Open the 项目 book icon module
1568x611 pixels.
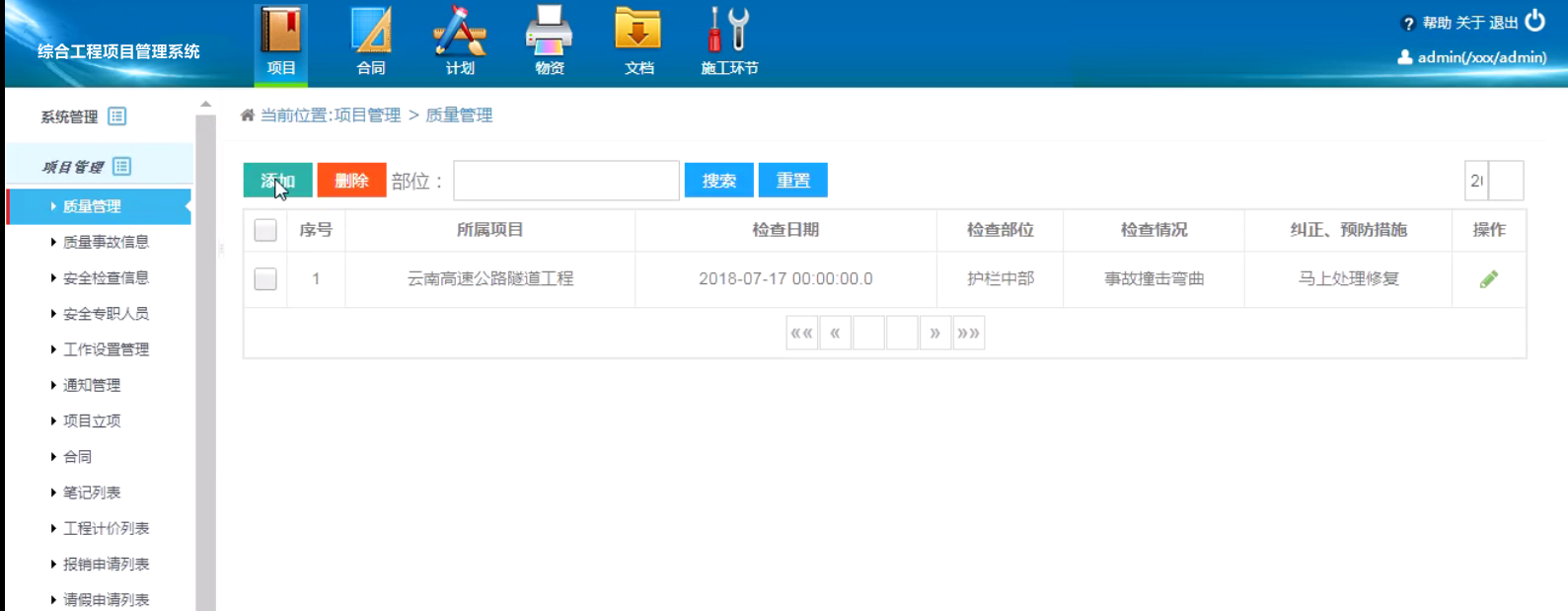coord(281,31)
